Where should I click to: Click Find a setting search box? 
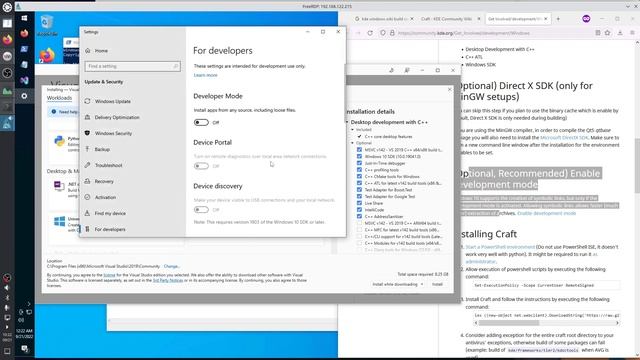[133, 66]
